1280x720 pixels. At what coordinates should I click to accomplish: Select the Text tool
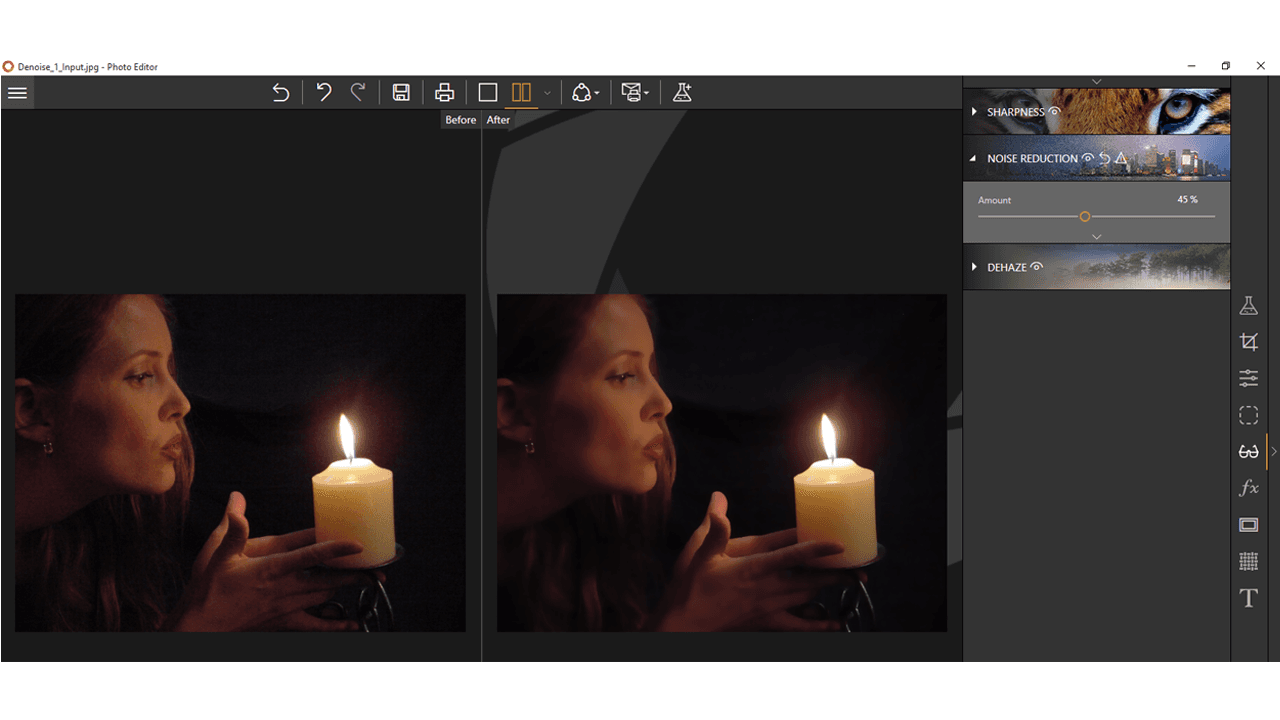click(1248, 598)
